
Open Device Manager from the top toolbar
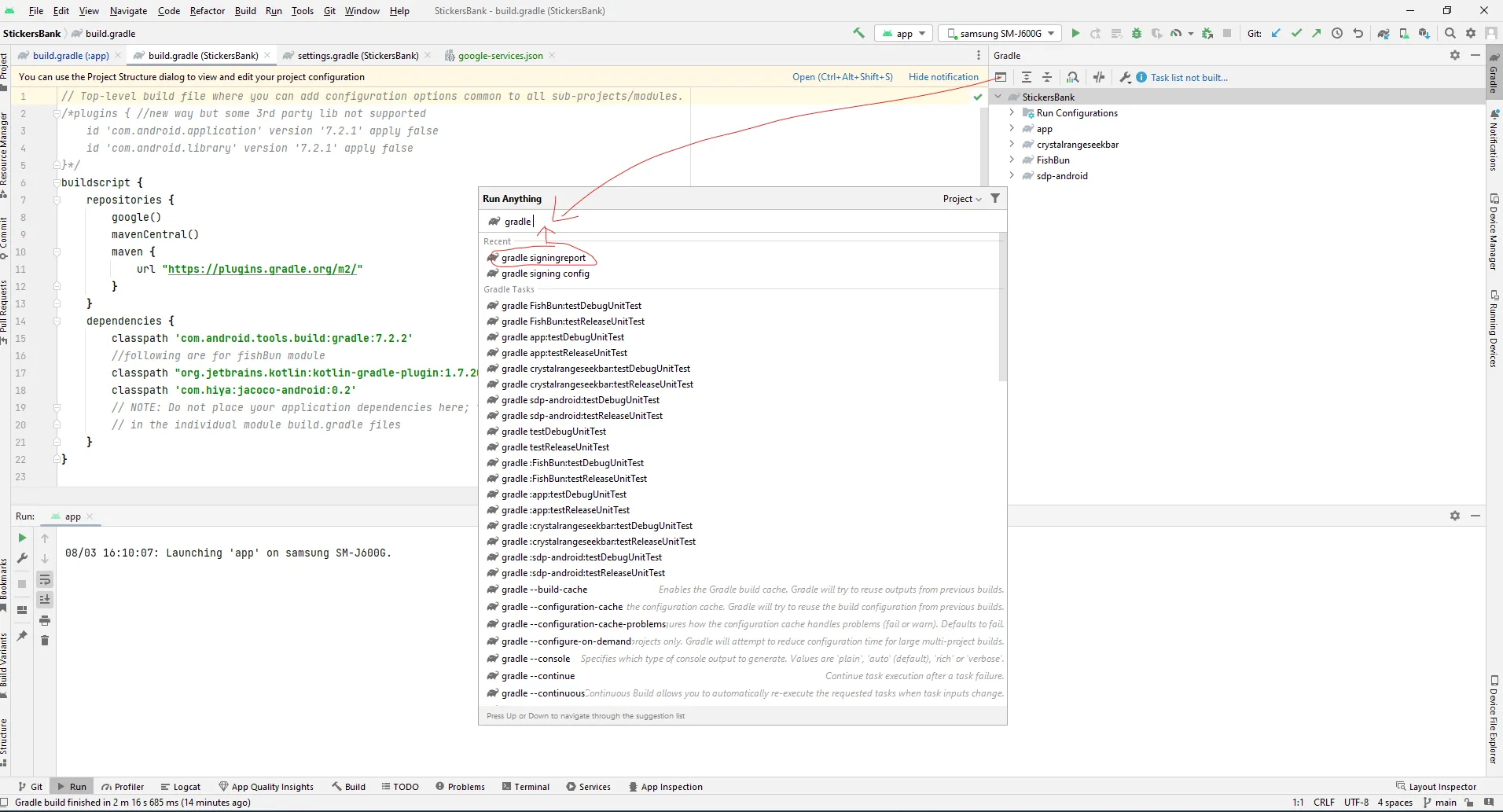coord(1404,33)
